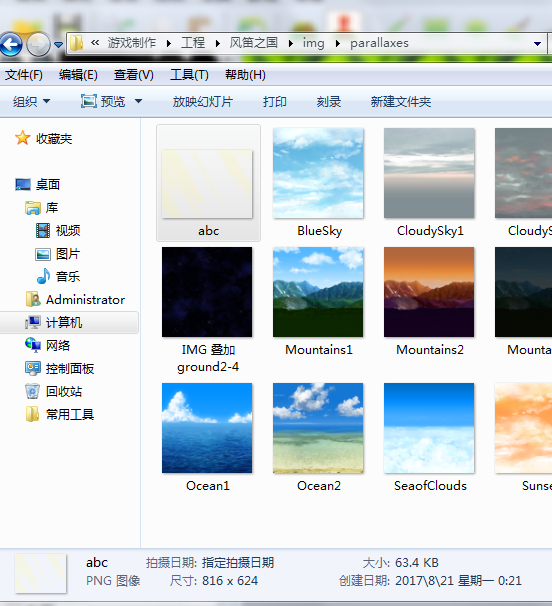Select the Mountains1 image thumbnail
This screenshot has width=552, height=606.
point(318,292)
